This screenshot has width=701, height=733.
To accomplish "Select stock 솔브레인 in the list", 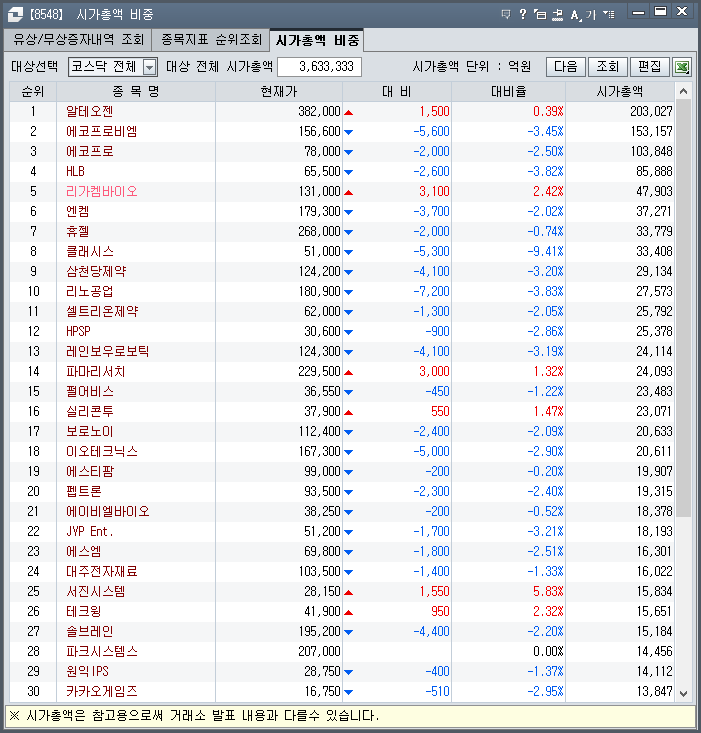I will pyautogui.click(x=89, y=632).
